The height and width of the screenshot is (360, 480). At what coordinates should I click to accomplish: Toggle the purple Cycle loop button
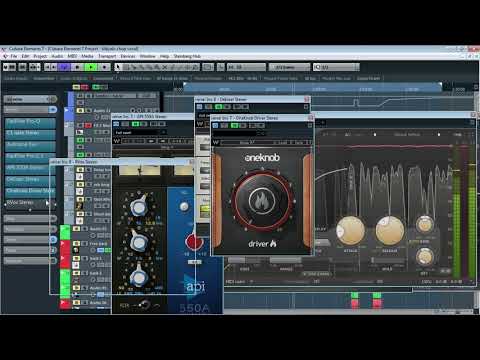64,67
